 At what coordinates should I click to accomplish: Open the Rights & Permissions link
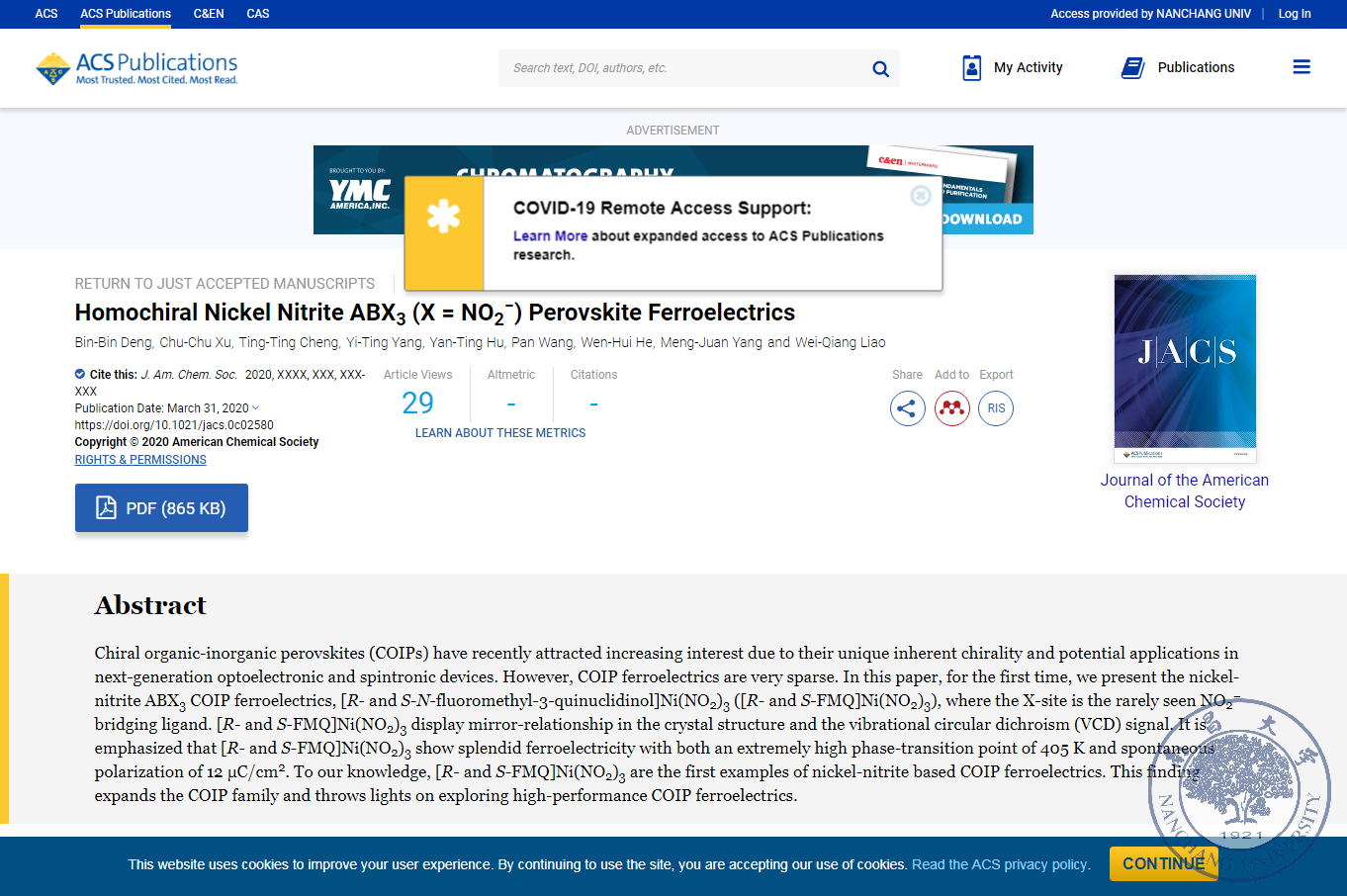pyautogui.click(x=140, y=460)
